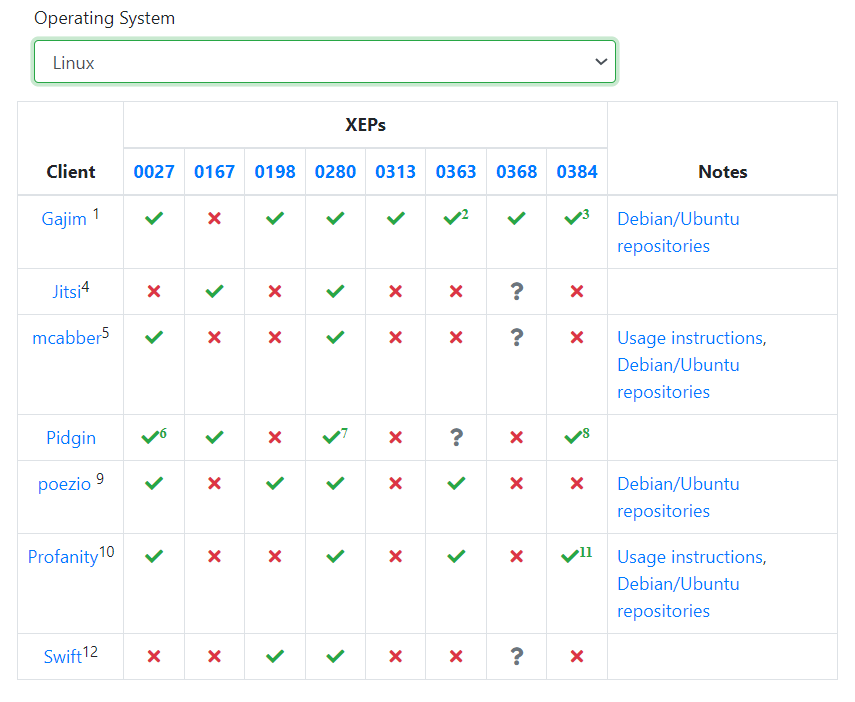This screenshot has width=855, height=702.
Task: Open the XEP 0027 column link
Action: click(154, 172)
